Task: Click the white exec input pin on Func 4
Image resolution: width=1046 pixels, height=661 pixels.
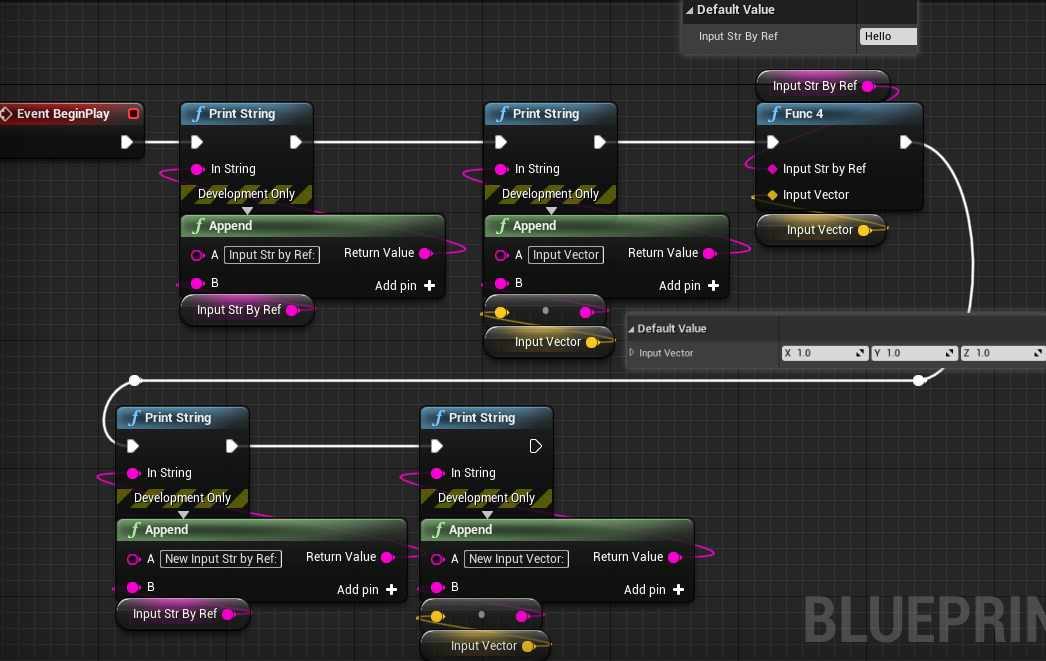Action: tap(772, 142)
